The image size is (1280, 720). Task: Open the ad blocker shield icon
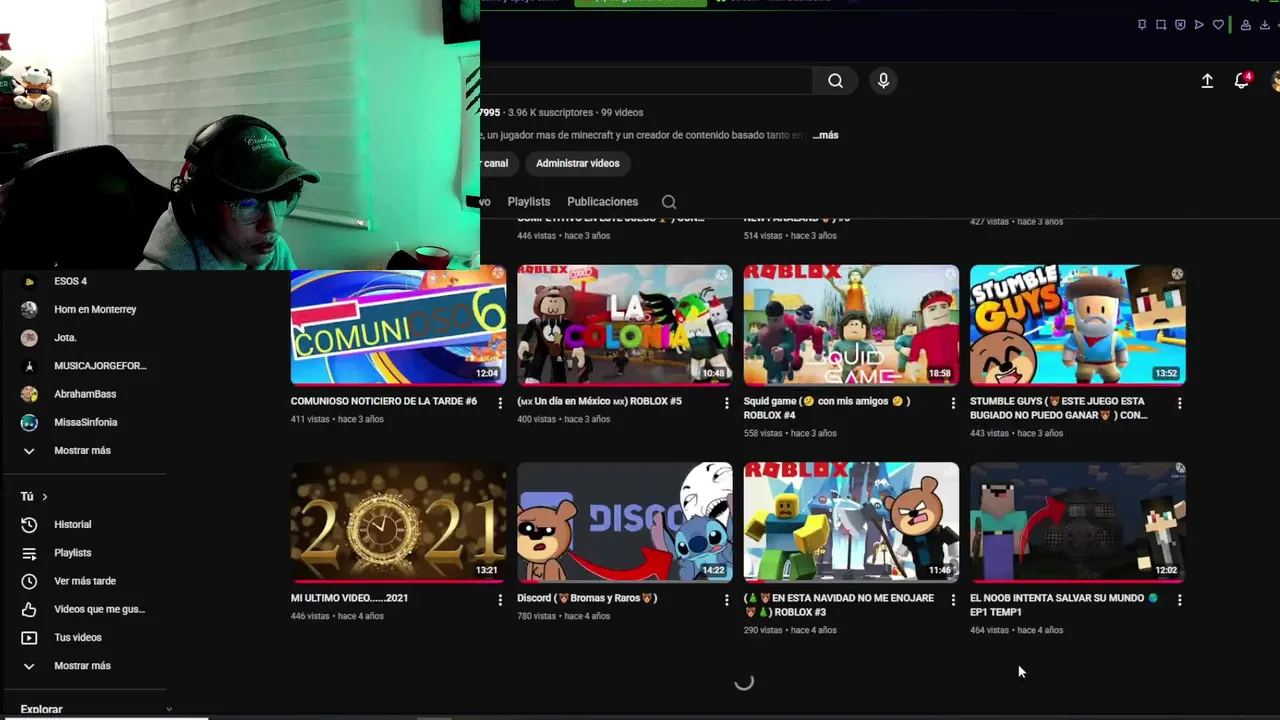[1180, 25]
